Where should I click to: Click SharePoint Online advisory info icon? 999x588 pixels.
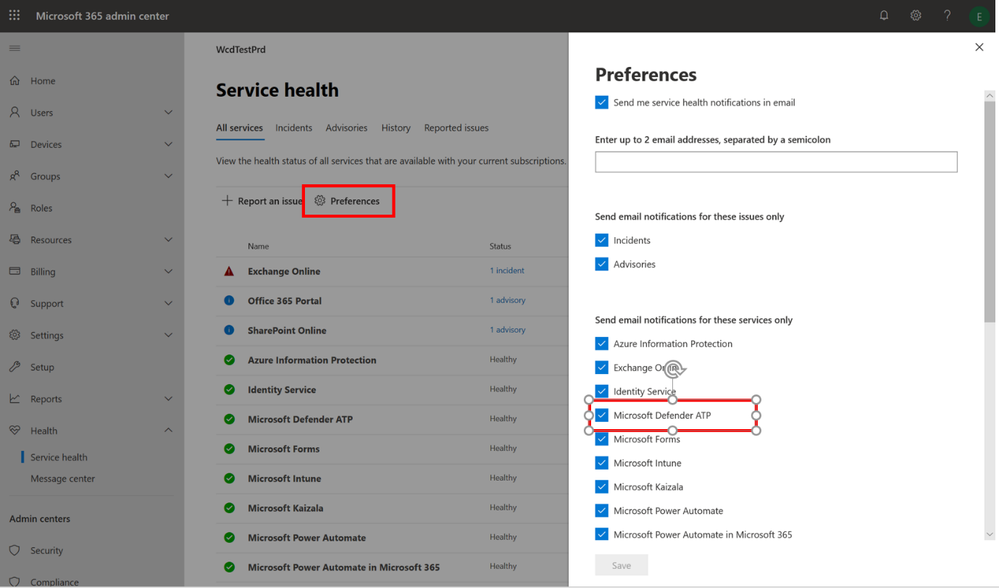(x=229, y=330)
